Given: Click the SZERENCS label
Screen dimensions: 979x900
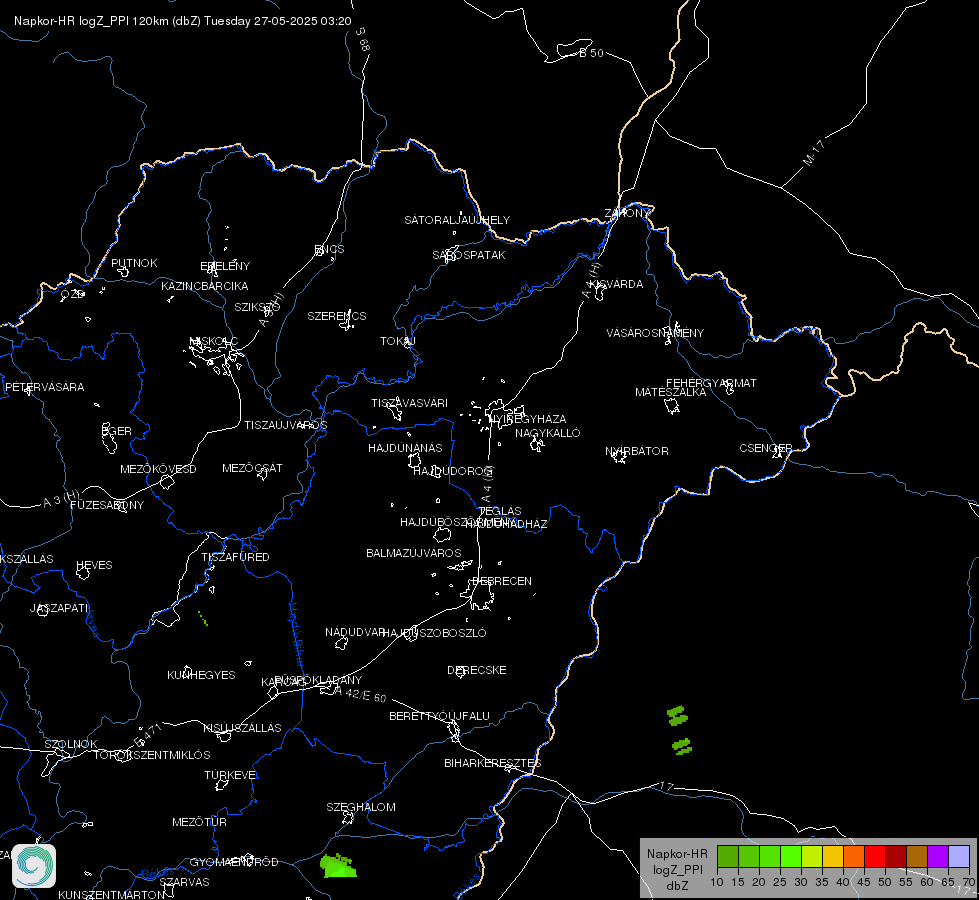Looking at the screenshot, I should tap(337, 316).
